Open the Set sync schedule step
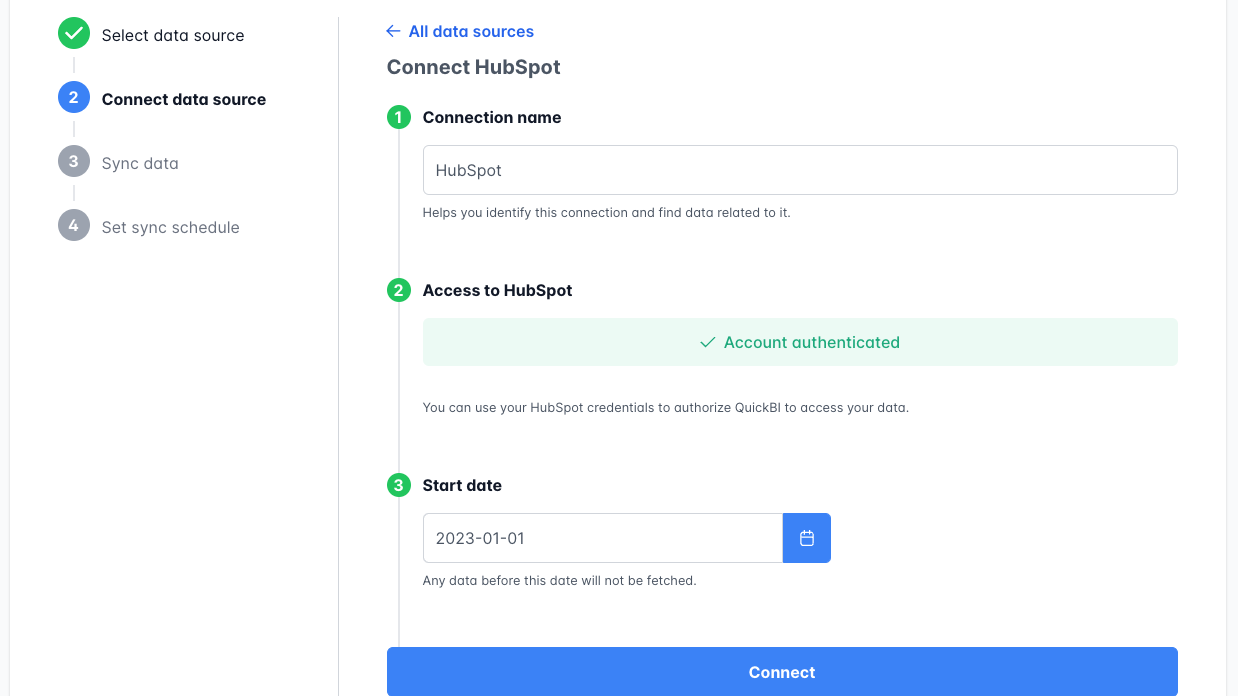Image resolution: width=1238 pixels, height=696 pixels. click(170, 227)
